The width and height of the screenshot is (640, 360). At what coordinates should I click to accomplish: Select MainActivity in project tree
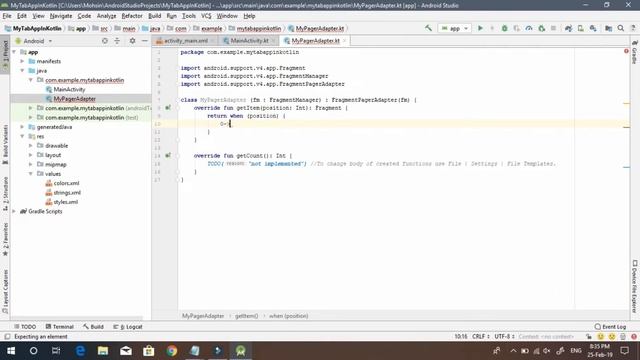[x=69, y=89]
